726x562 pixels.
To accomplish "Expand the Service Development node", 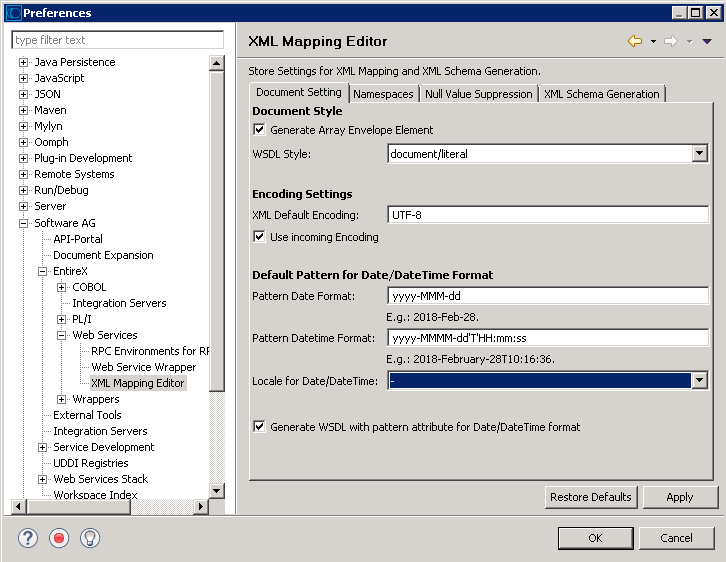I will 42,447.
